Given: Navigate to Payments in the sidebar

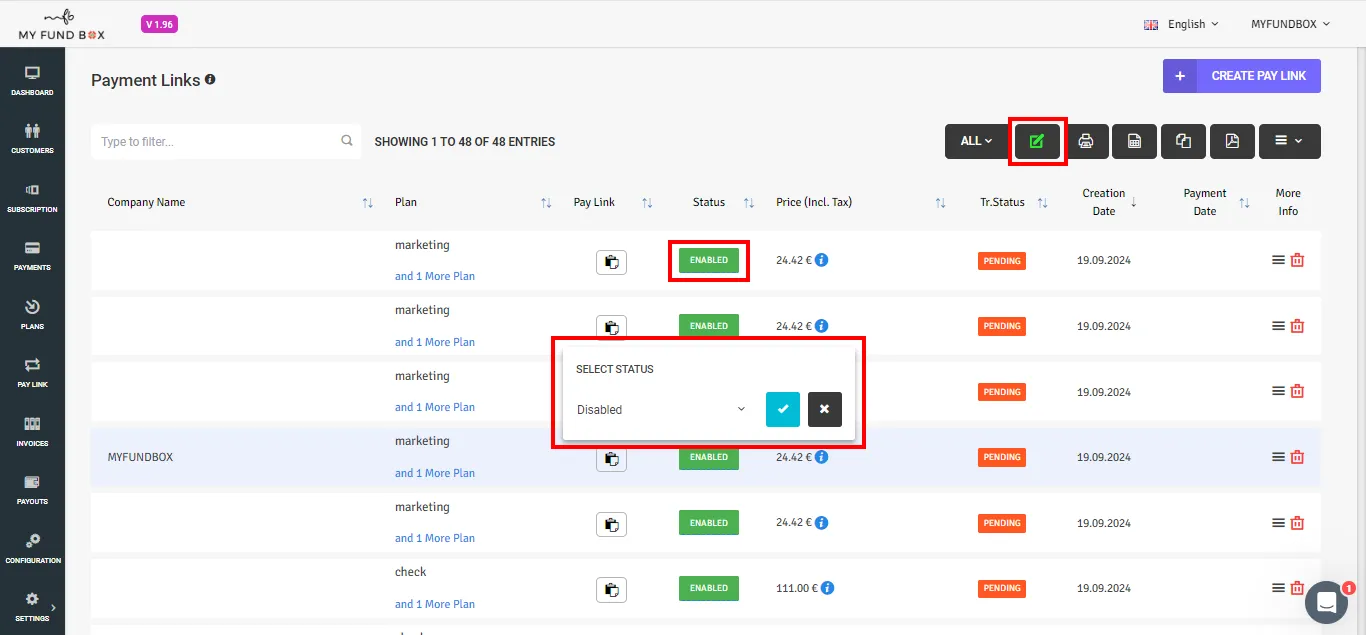Looking at the screenshot, I should click(32, 256).
